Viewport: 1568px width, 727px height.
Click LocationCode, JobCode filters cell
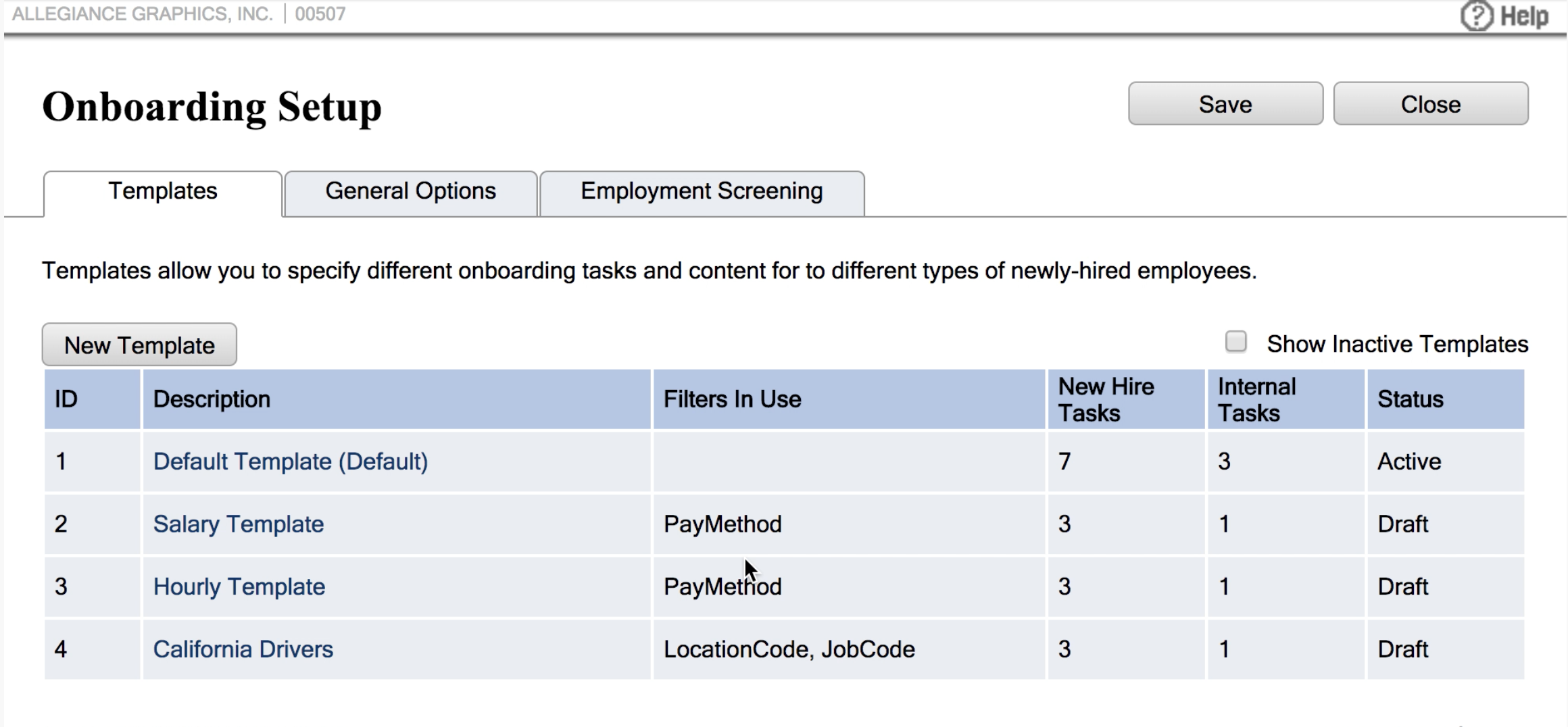[x=789, y=649]
